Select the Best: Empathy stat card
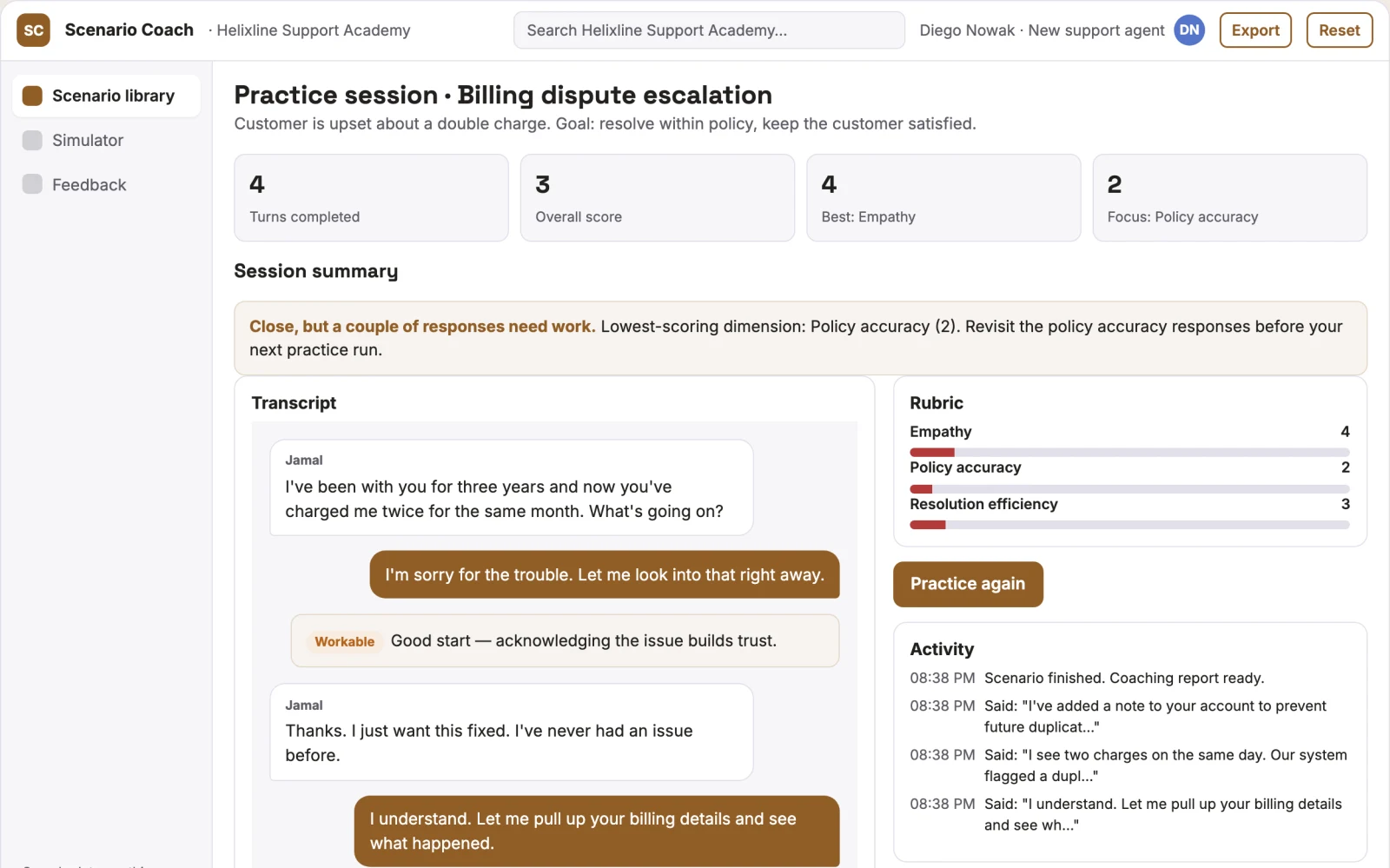This screenshot has width=1390, height=868. point(943,198)
